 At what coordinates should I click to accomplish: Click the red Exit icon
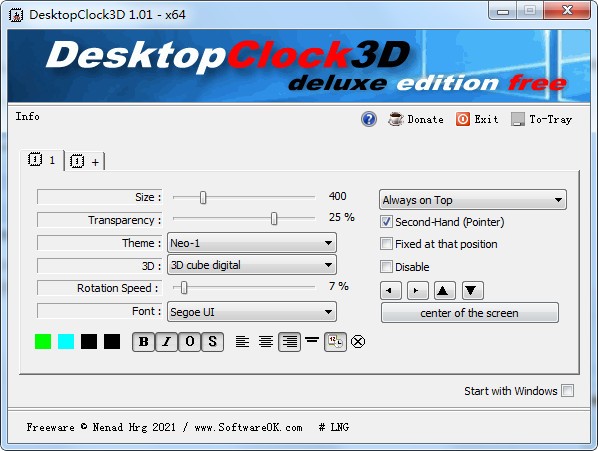point(463,119)
